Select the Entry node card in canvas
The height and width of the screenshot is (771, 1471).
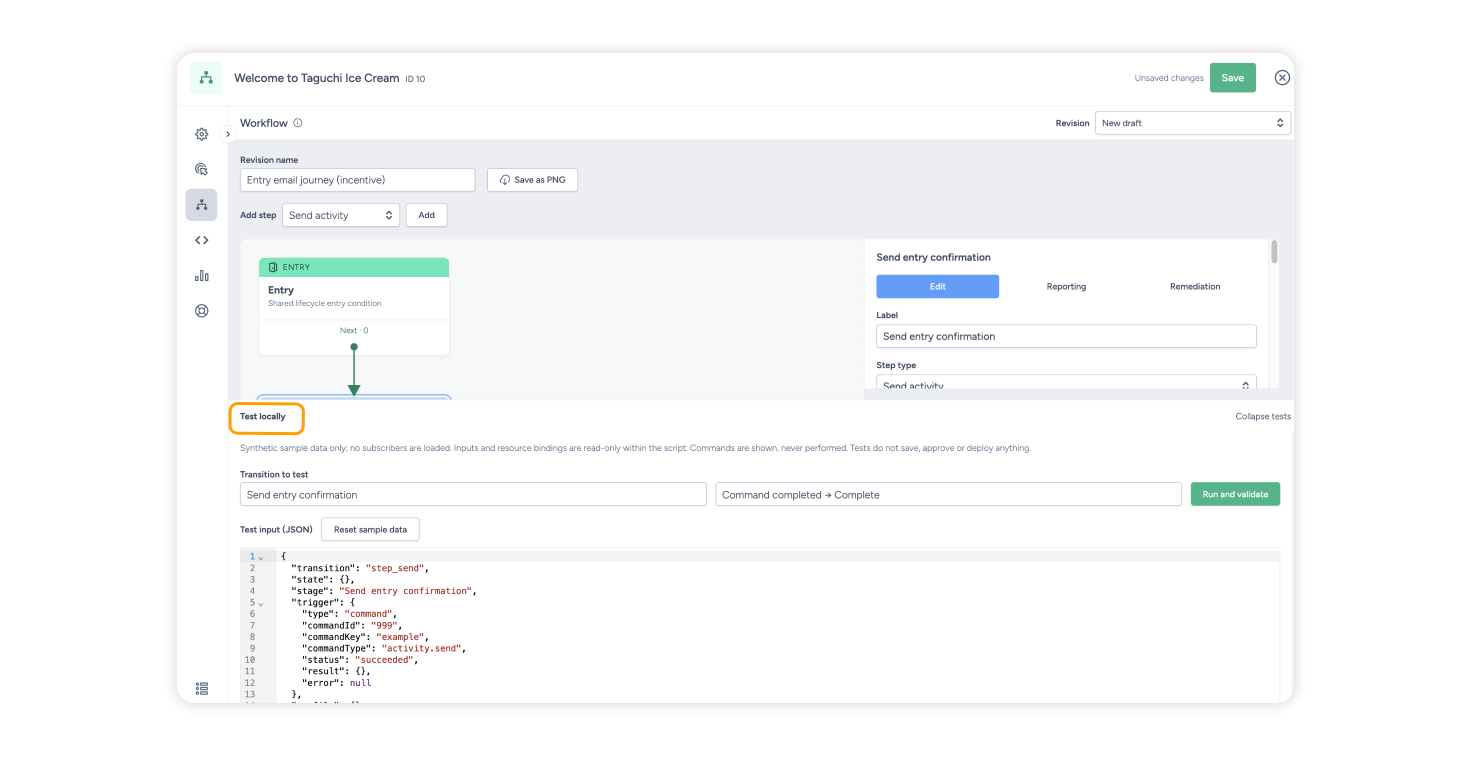point(354,306)
